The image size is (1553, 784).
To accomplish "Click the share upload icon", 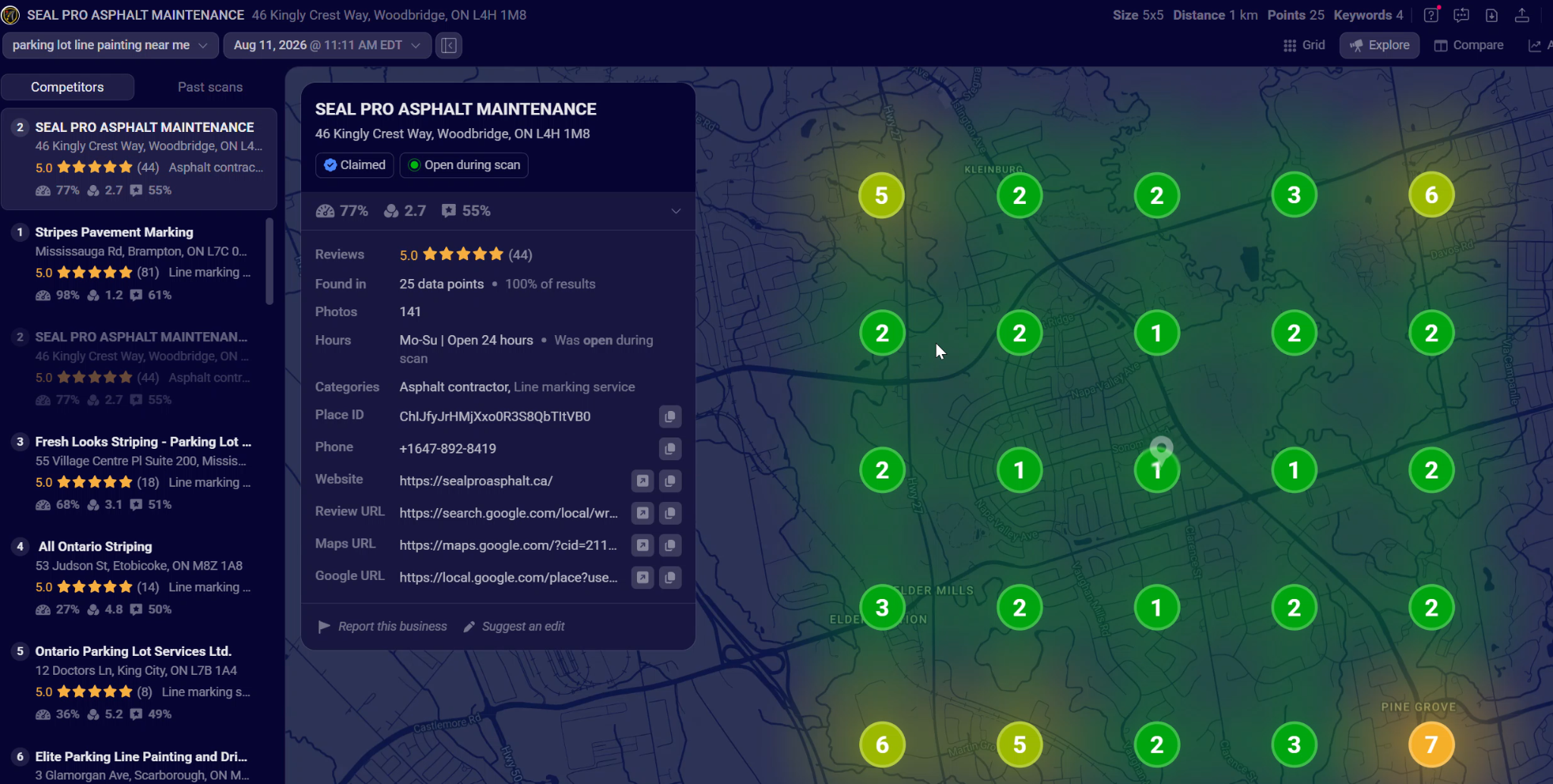I will coord(1522,15).
